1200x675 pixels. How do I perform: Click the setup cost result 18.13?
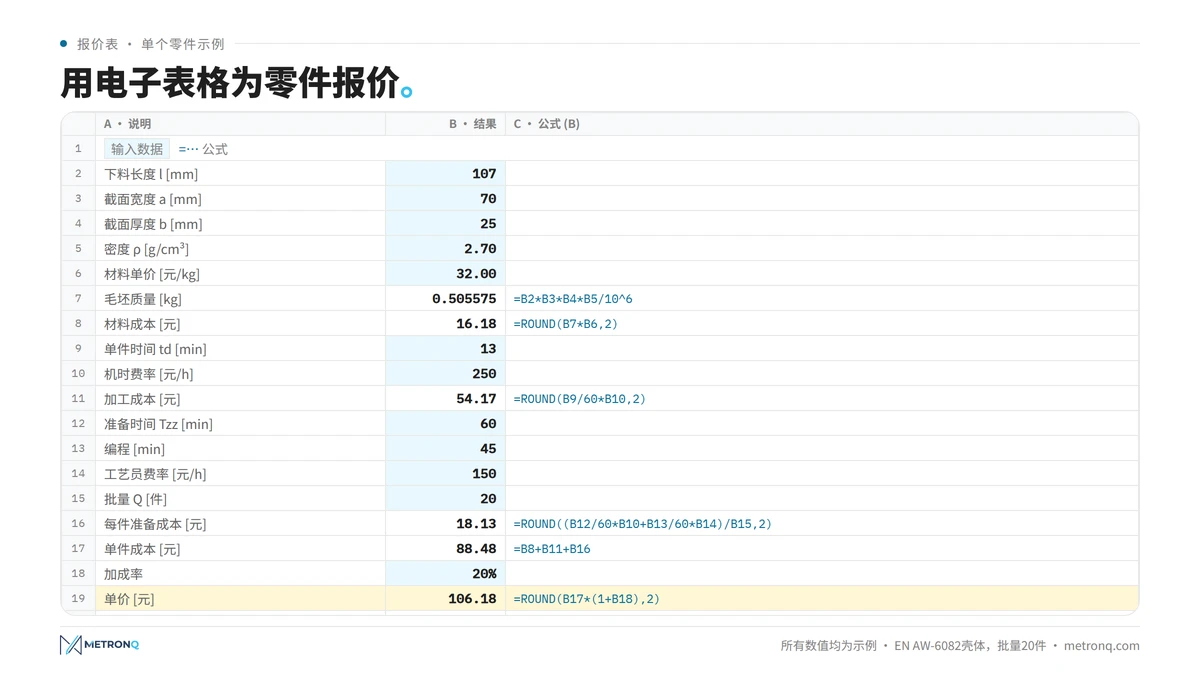[x=445, y=524]
